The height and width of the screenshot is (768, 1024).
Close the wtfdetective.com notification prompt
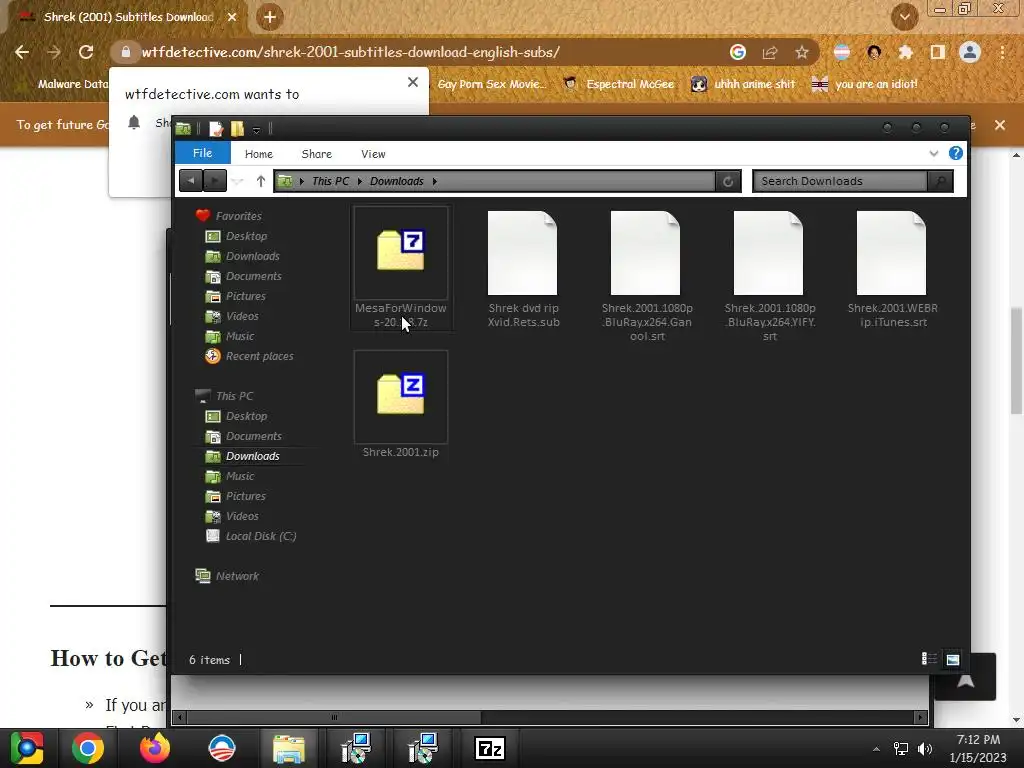coord(413,82)
